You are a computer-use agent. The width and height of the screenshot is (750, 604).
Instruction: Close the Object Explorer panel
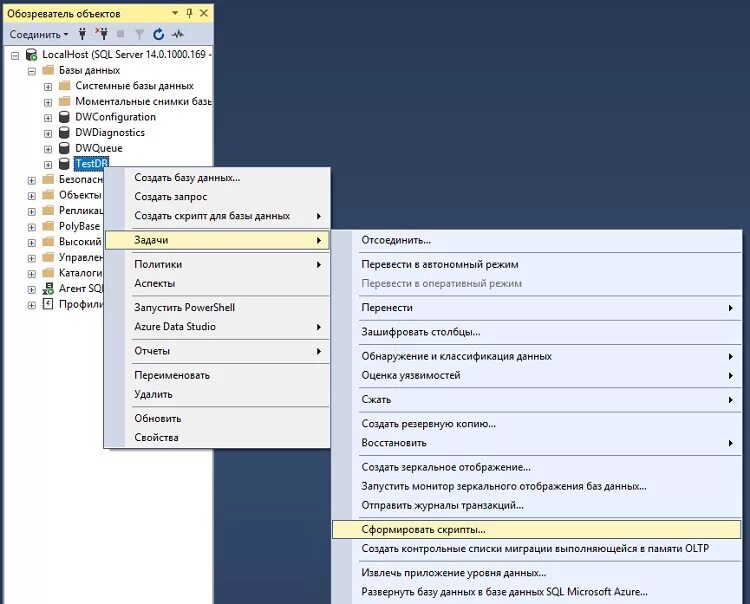pos(204,13)
